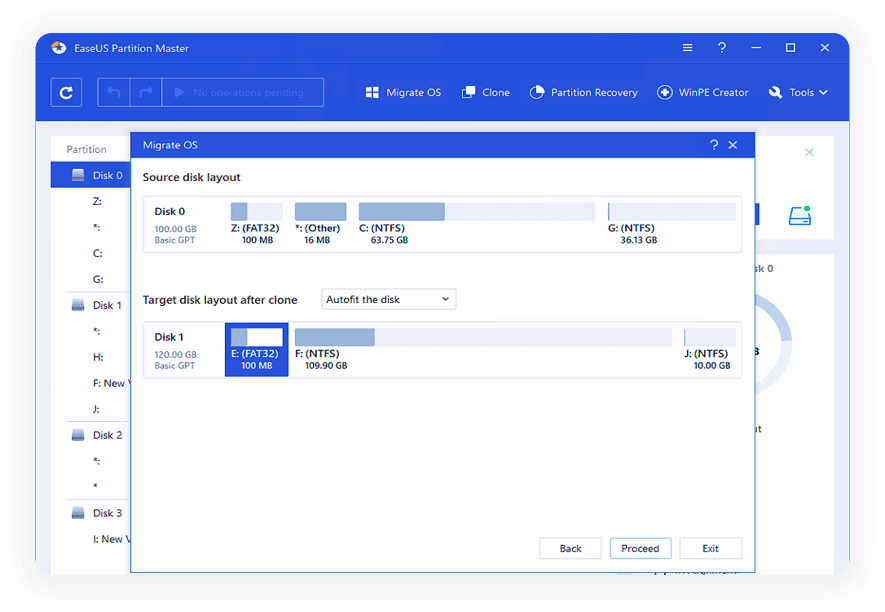Click the Exit button
This screenshot has width=885, height=612.
(x=710, y=548)
